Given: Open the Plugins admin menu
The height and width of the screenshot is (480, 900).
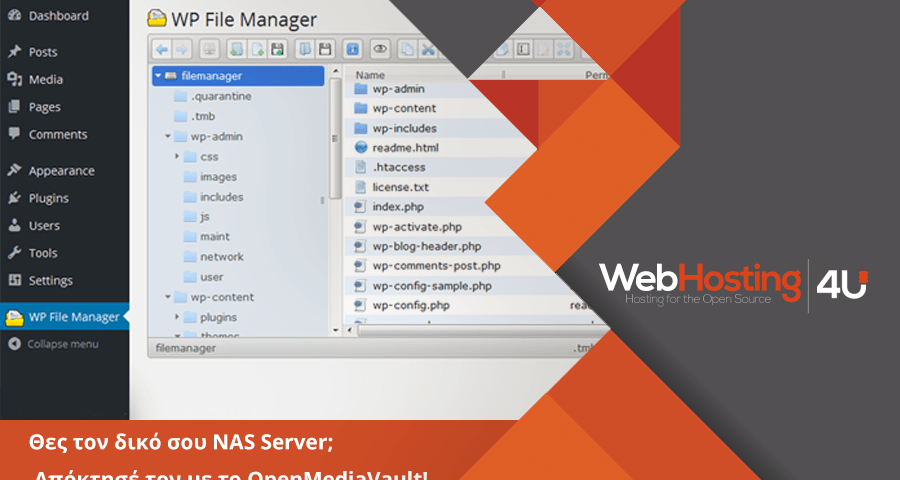Looking at the screenshot, I should pos(48,198).
